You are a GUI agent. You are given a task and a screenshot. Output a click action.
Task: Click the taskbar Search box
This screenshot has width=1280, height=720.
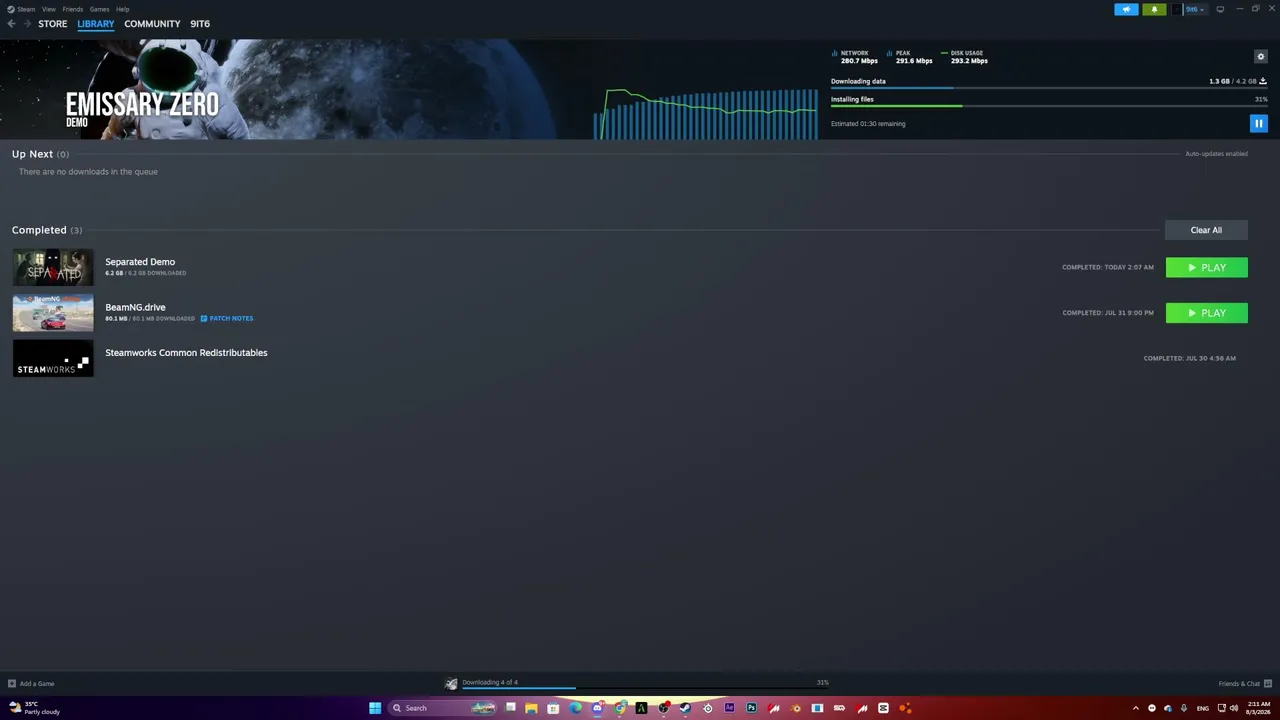pyautogui.click(x=444, y=708)
